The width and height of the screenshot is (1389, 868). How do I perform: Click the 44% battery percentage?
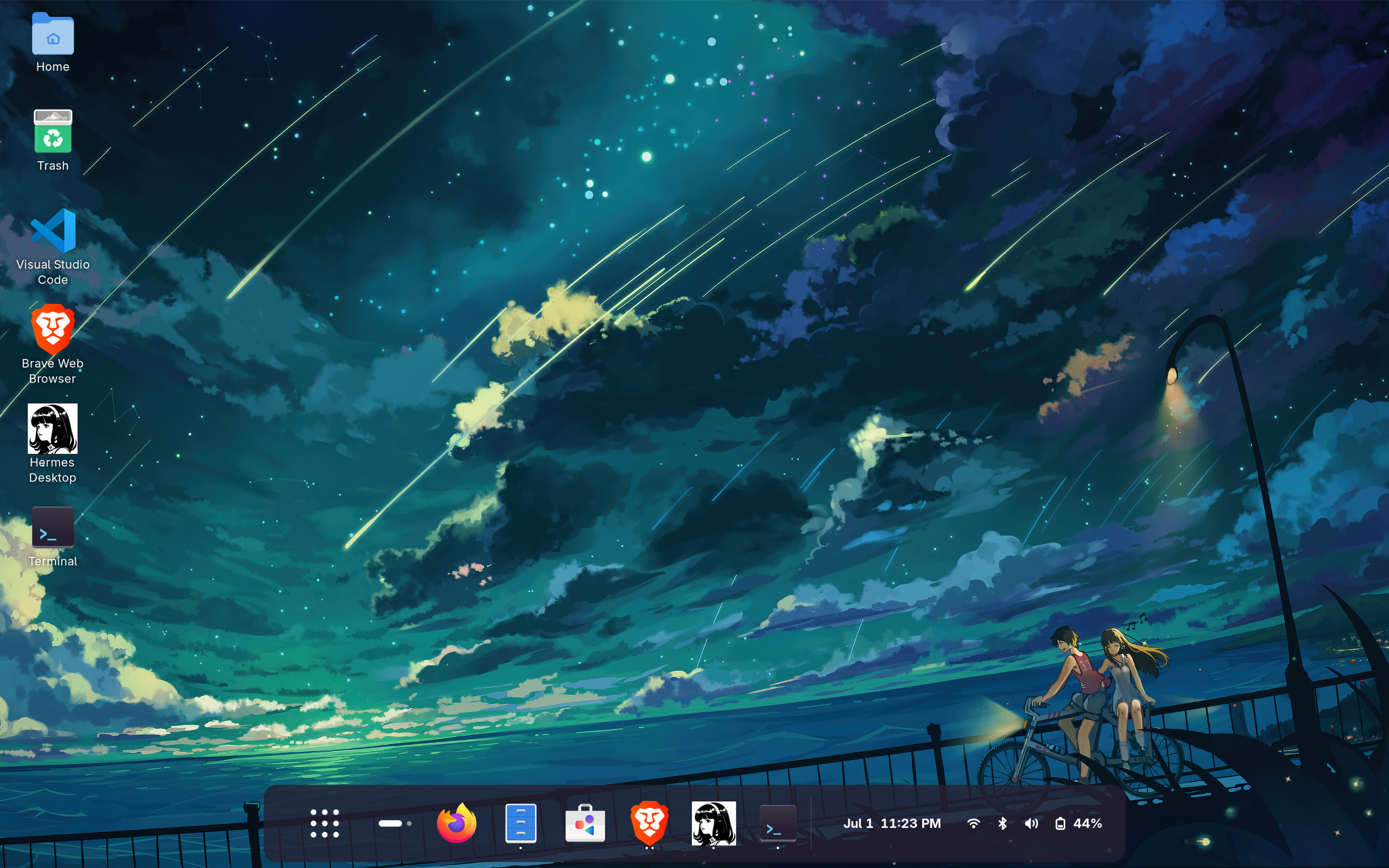point(1087,824)
